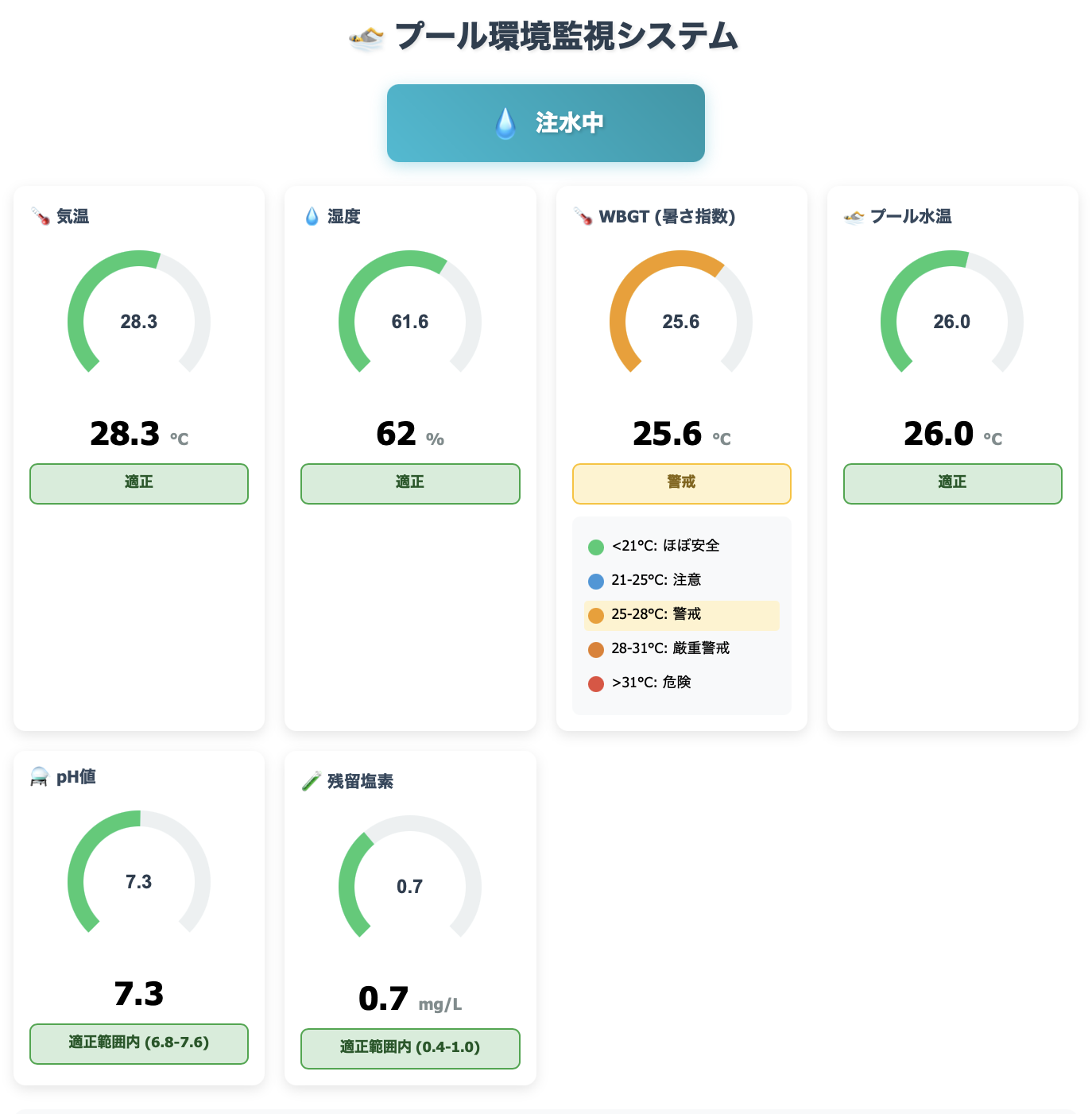This screenshot has height=1114, width=1092.
Task: Click the orange WBGT gauge showing 25.6
Action: click(681, 321)
